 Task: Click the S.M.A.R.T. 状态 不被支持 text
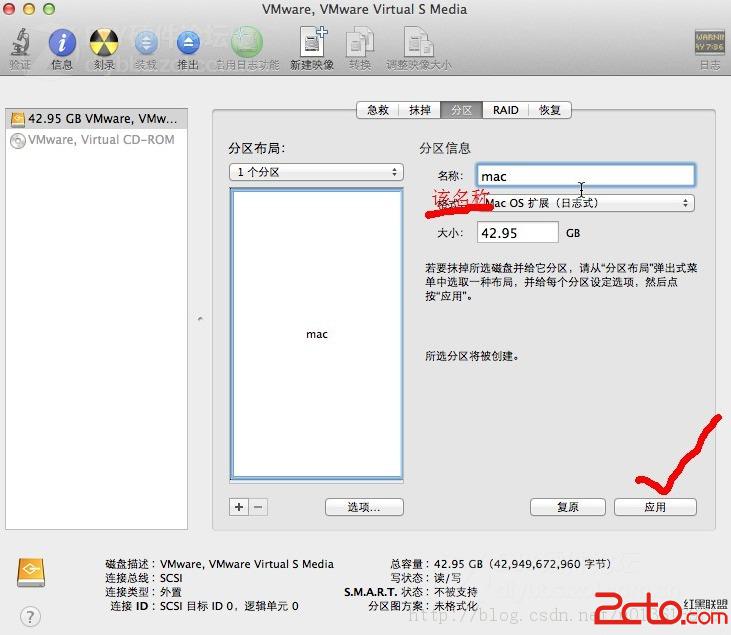coord(411,592)
